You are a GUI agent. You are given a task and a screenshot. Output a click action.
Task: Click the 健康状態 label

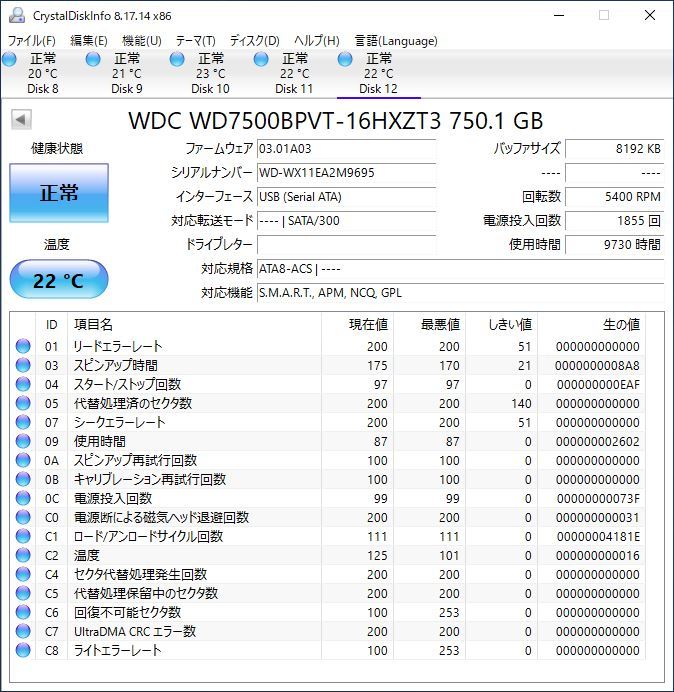pyautogui.click(x=57, y=148)
